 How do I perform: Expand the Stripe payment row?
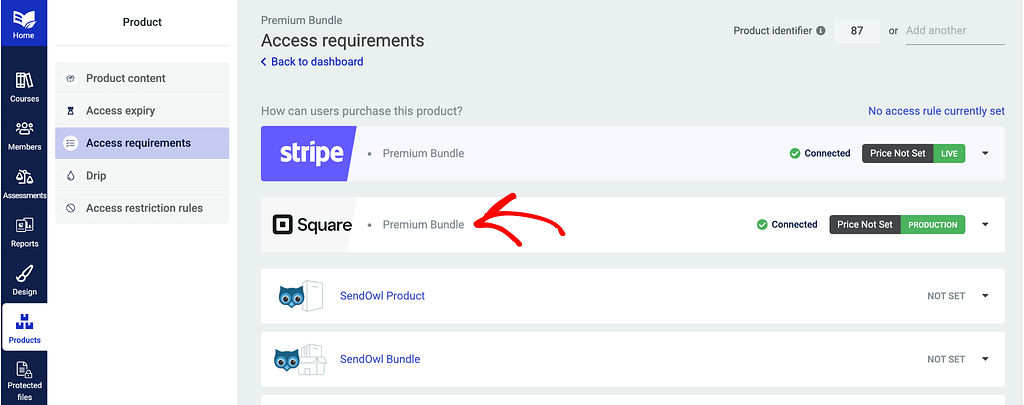(985, 154)
